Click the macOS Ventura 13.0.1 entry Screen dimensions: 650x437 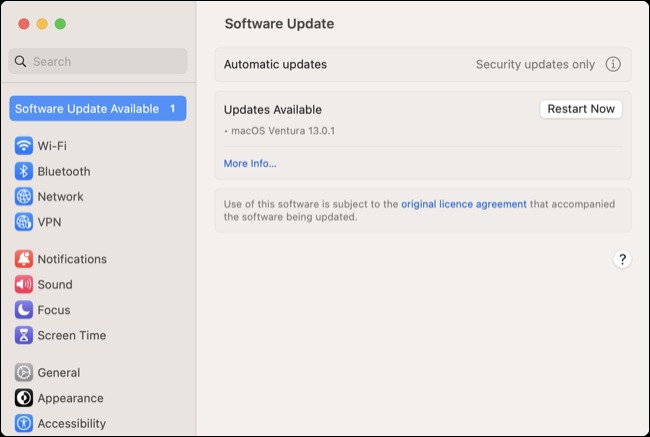click(283, 131)
